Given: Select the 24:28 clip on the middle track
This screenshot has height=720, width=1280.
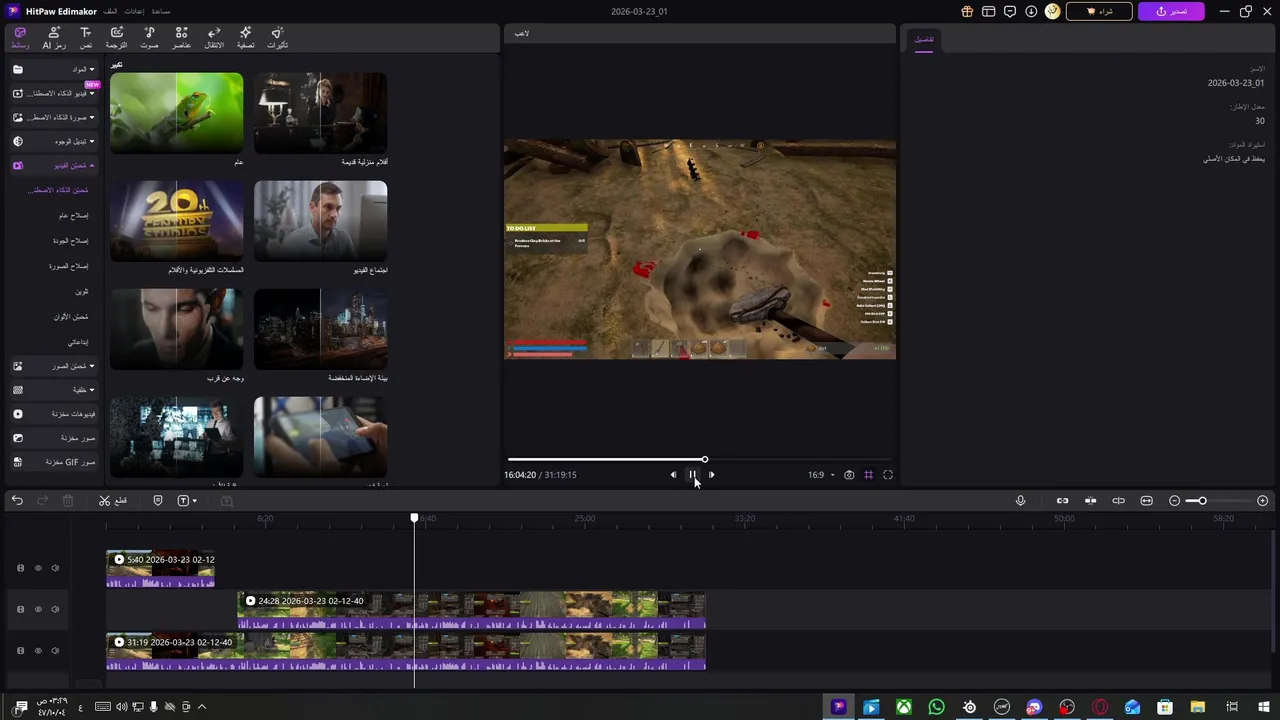Looking at the screenshot, I should 471,610.
